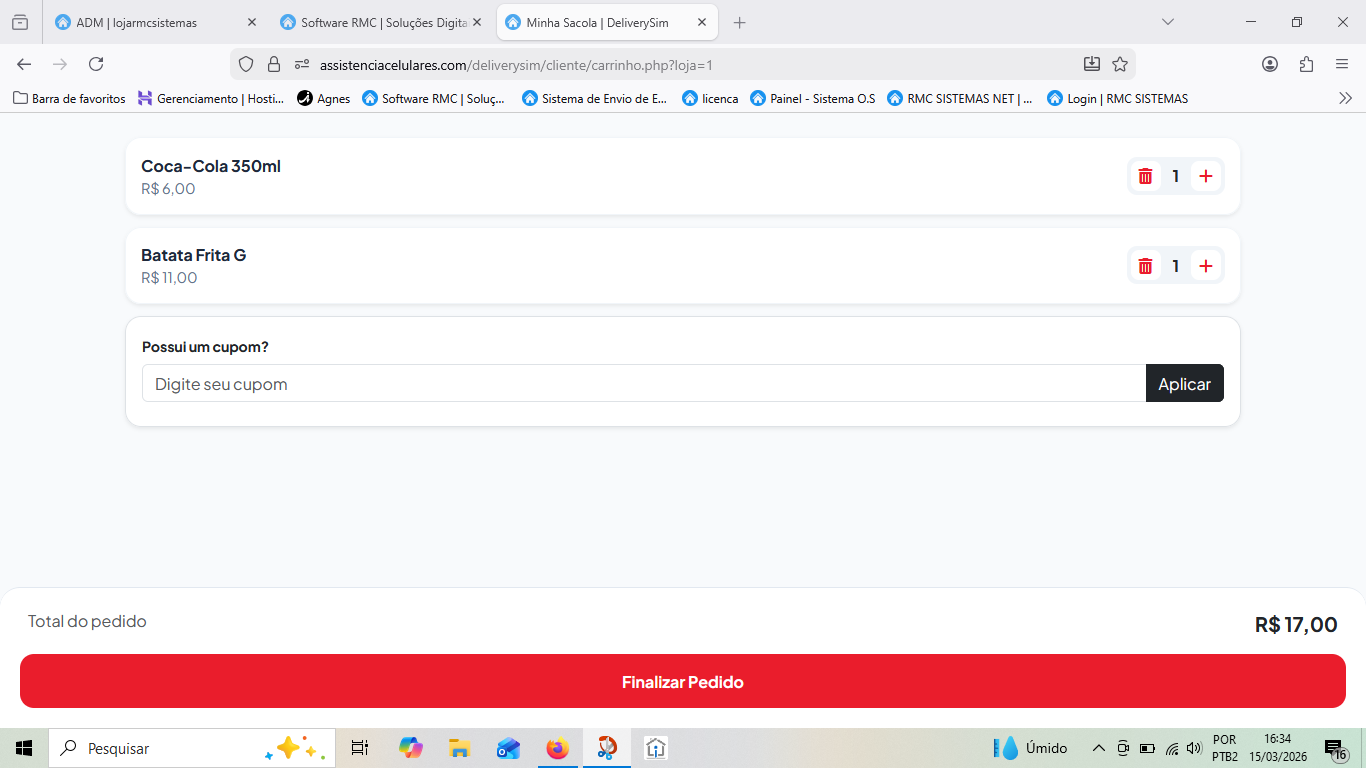Screen dimensions: 1366x768
Task: Open the extensions puzzle icon
Action: [x=1306, y=64]
